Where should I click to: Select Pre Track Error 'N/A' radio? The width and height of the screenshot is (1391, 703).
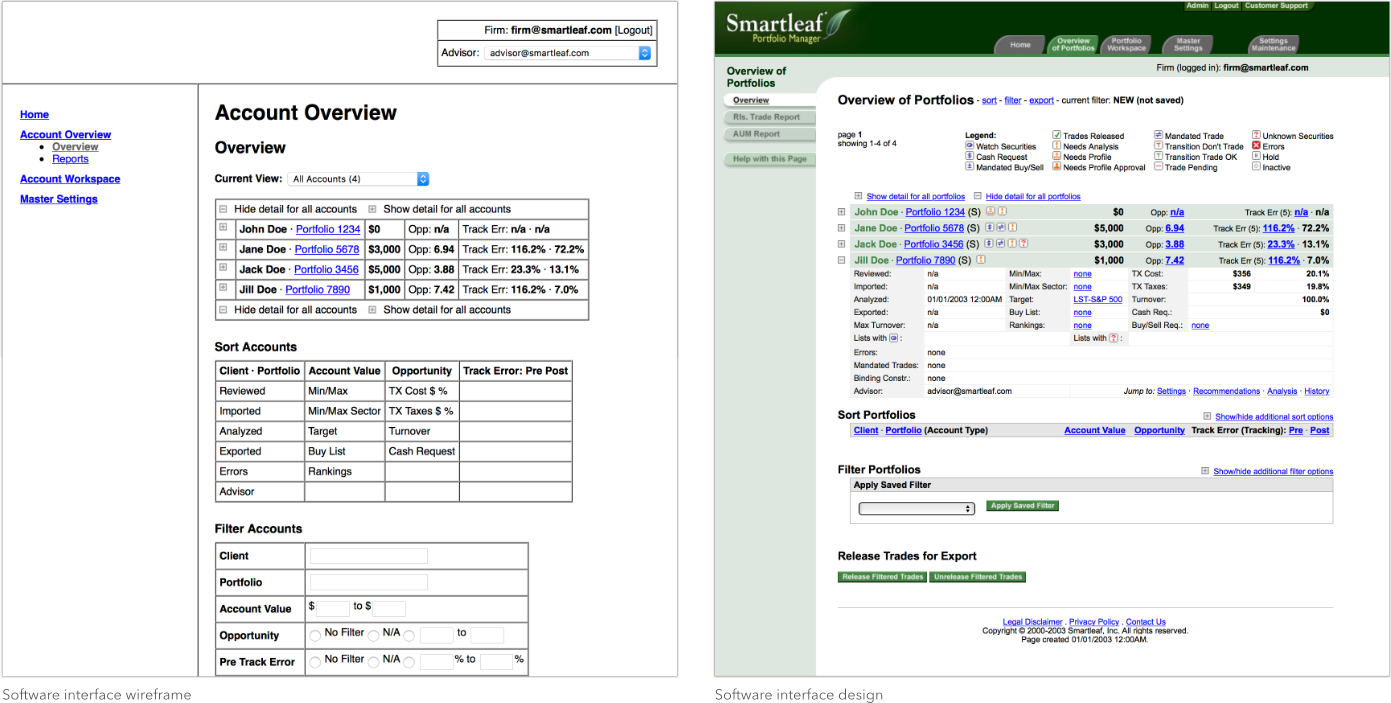coord(373,662)
